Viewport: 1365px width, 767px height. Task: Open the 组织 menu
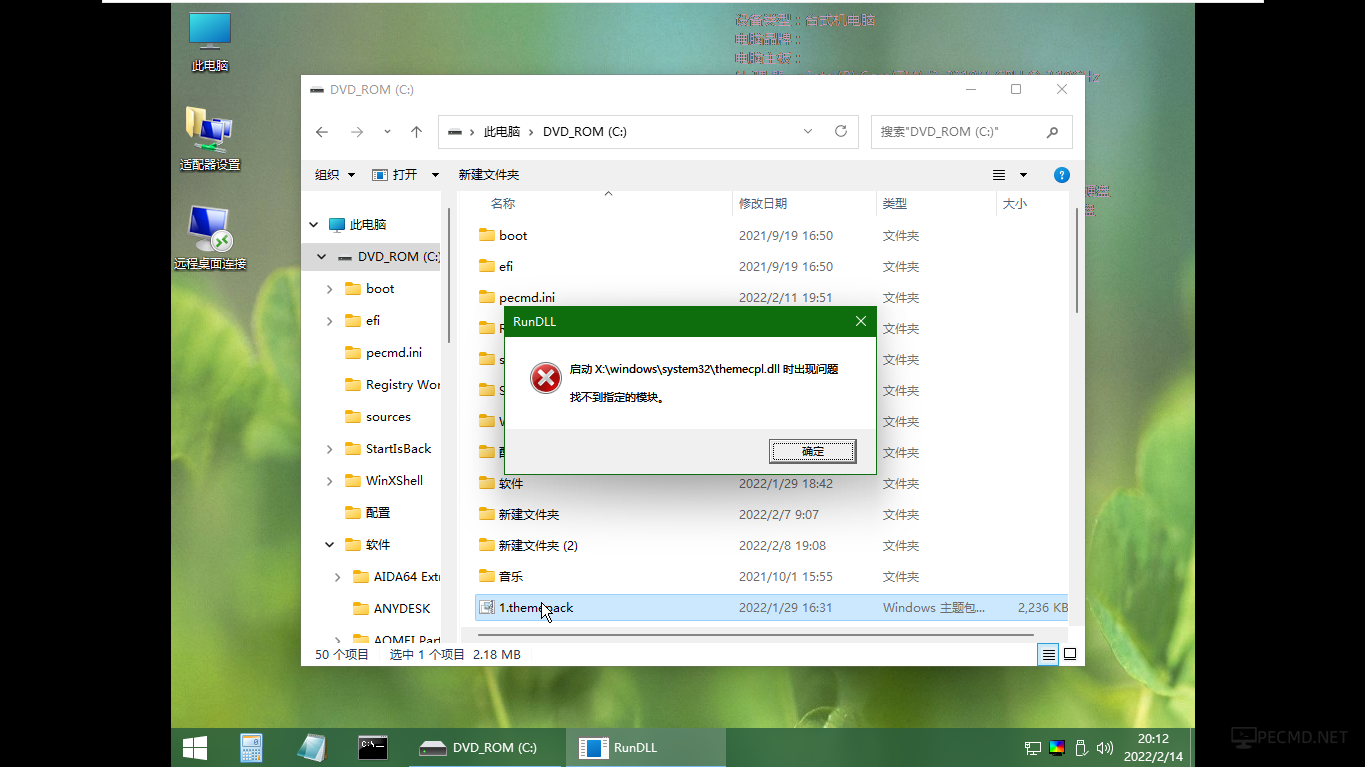click(335, 175)
